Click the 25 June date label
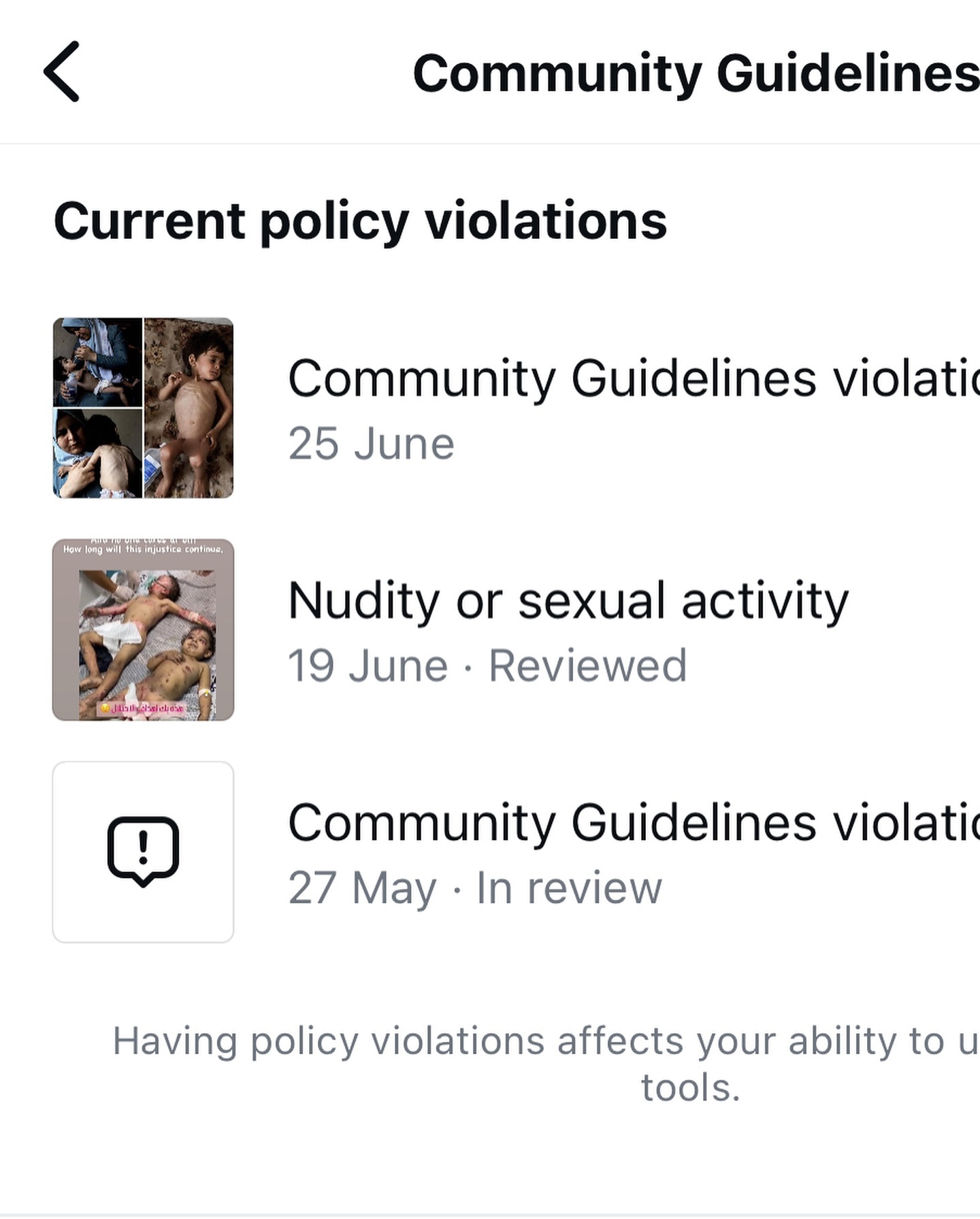This screenshot has height=1219, width=980. coord(371,444)
